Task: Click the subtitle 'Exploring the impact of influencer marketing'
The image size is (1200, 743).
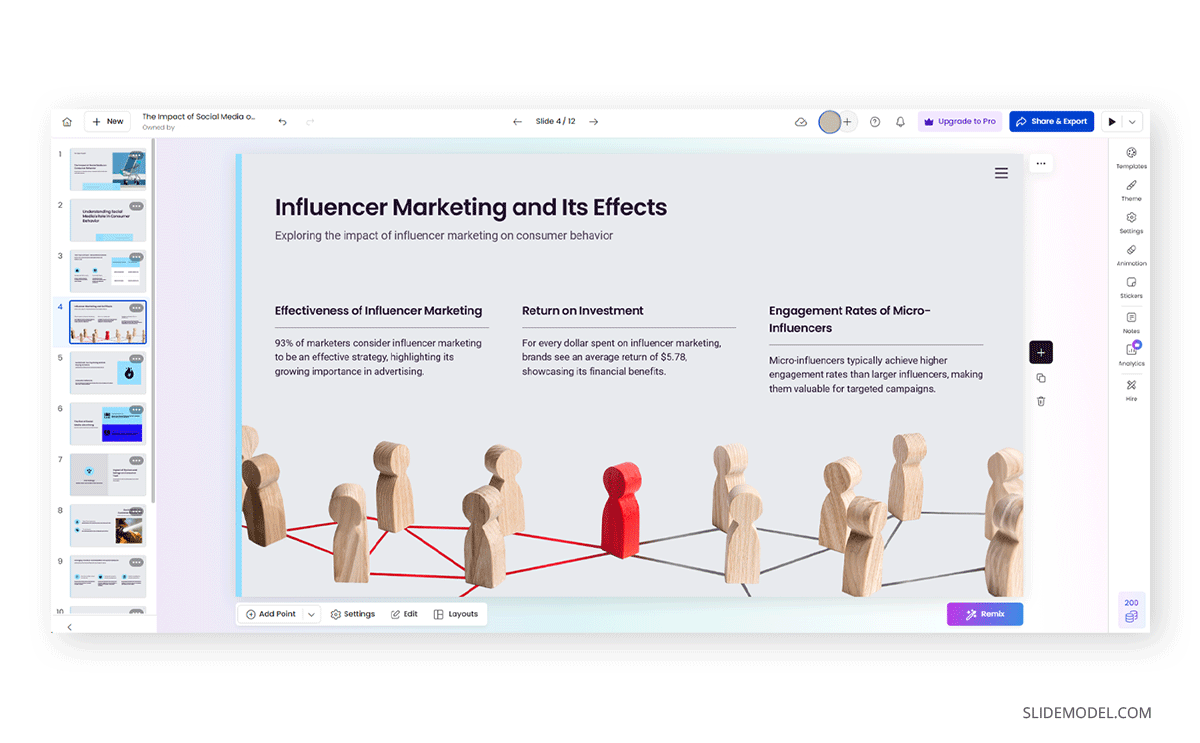Action: tap(444, 236)
